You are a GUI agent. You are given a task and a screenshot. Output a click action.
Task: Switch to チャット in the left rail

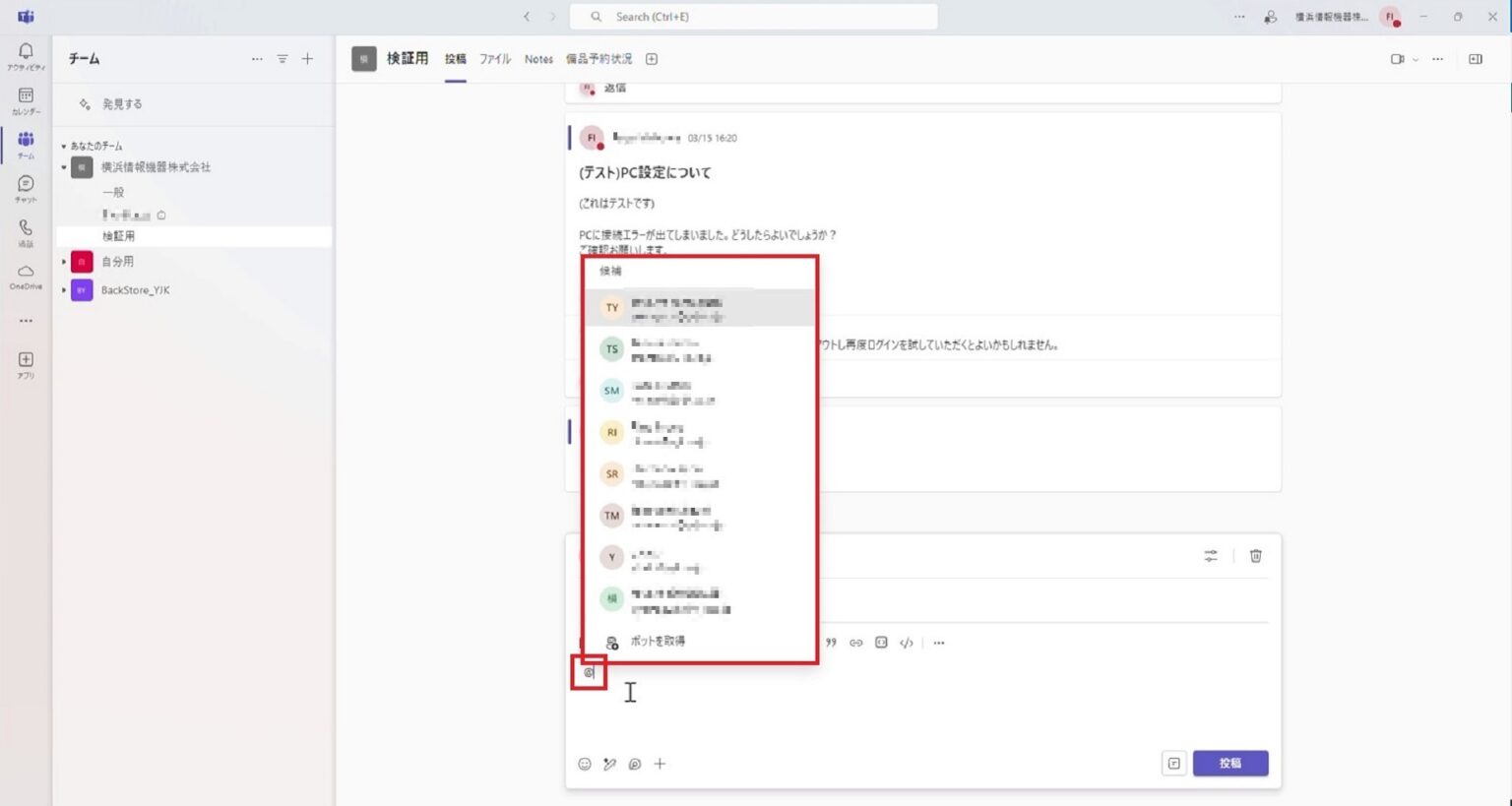(26, 187)
